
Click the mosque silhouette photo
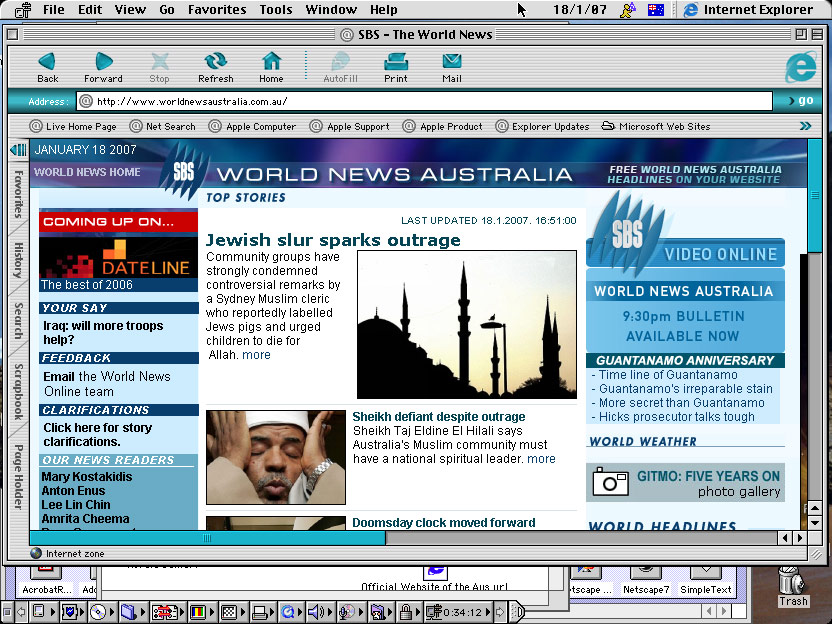coord(467,325)
